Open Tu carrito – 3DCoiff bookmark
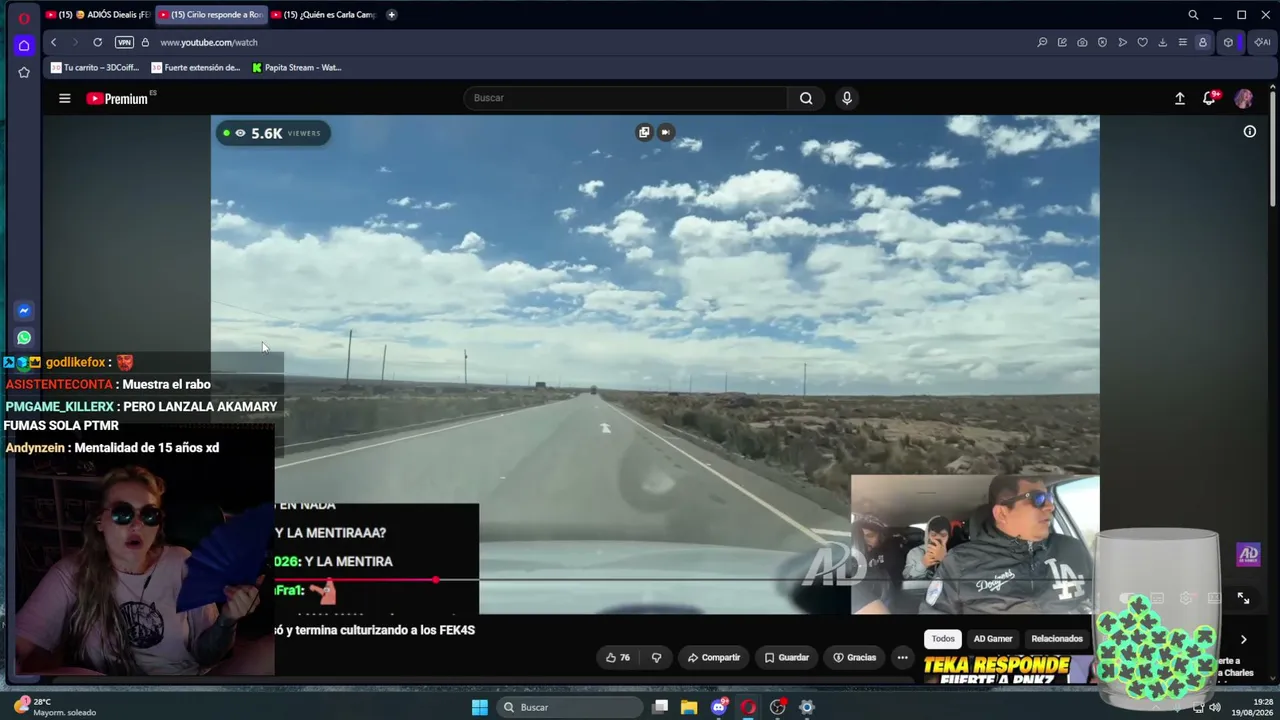Screen dimensions: 1280x720 point(95,68)
